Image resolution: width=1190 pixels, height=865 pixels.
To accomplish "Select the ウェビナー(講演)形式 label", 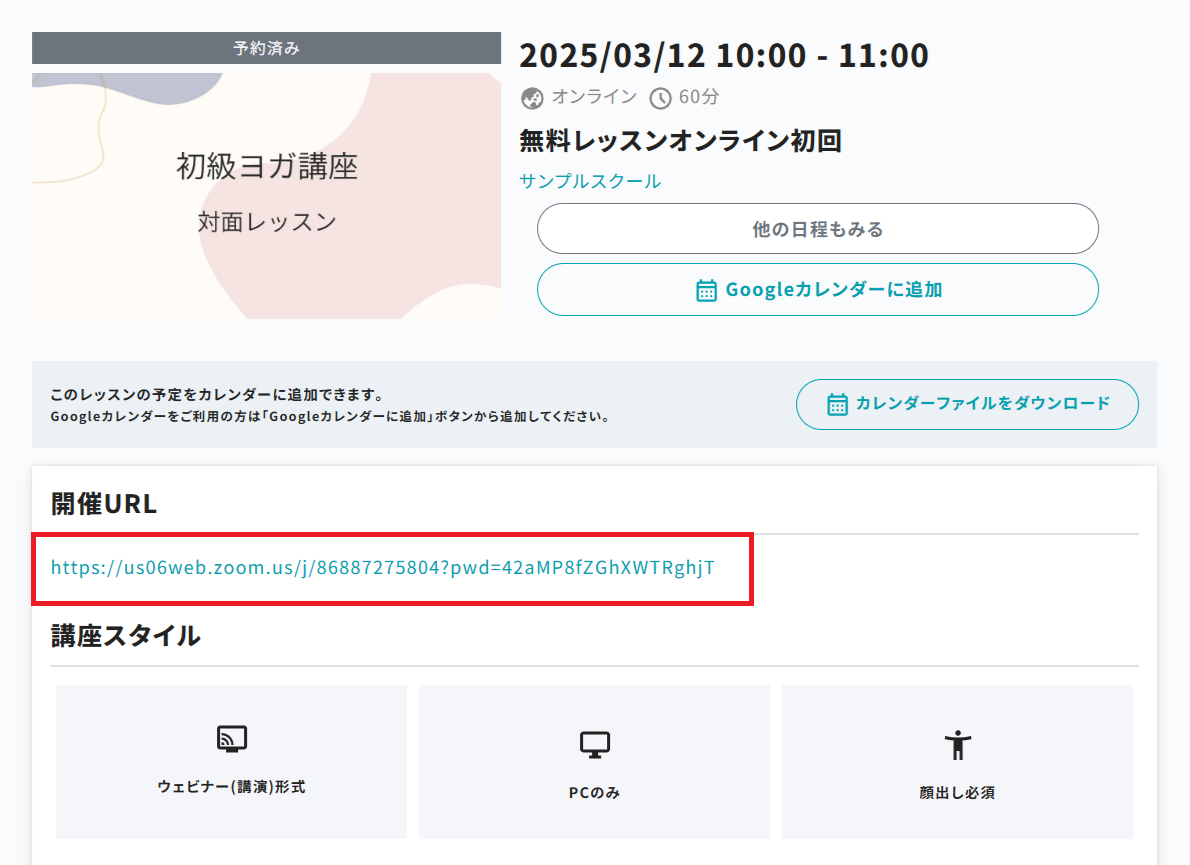I will [231, 787].
